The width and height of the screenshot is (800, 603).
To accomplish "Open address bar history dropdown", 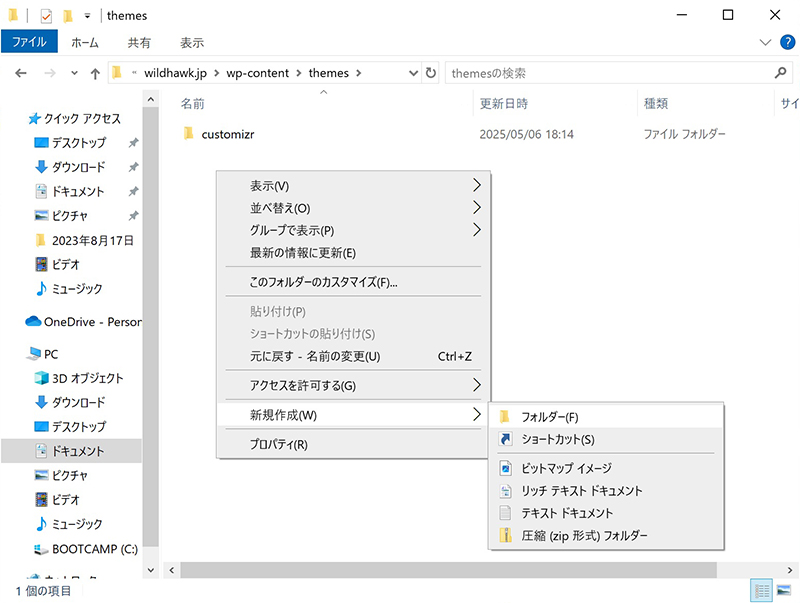I will (x=414, y=73).
